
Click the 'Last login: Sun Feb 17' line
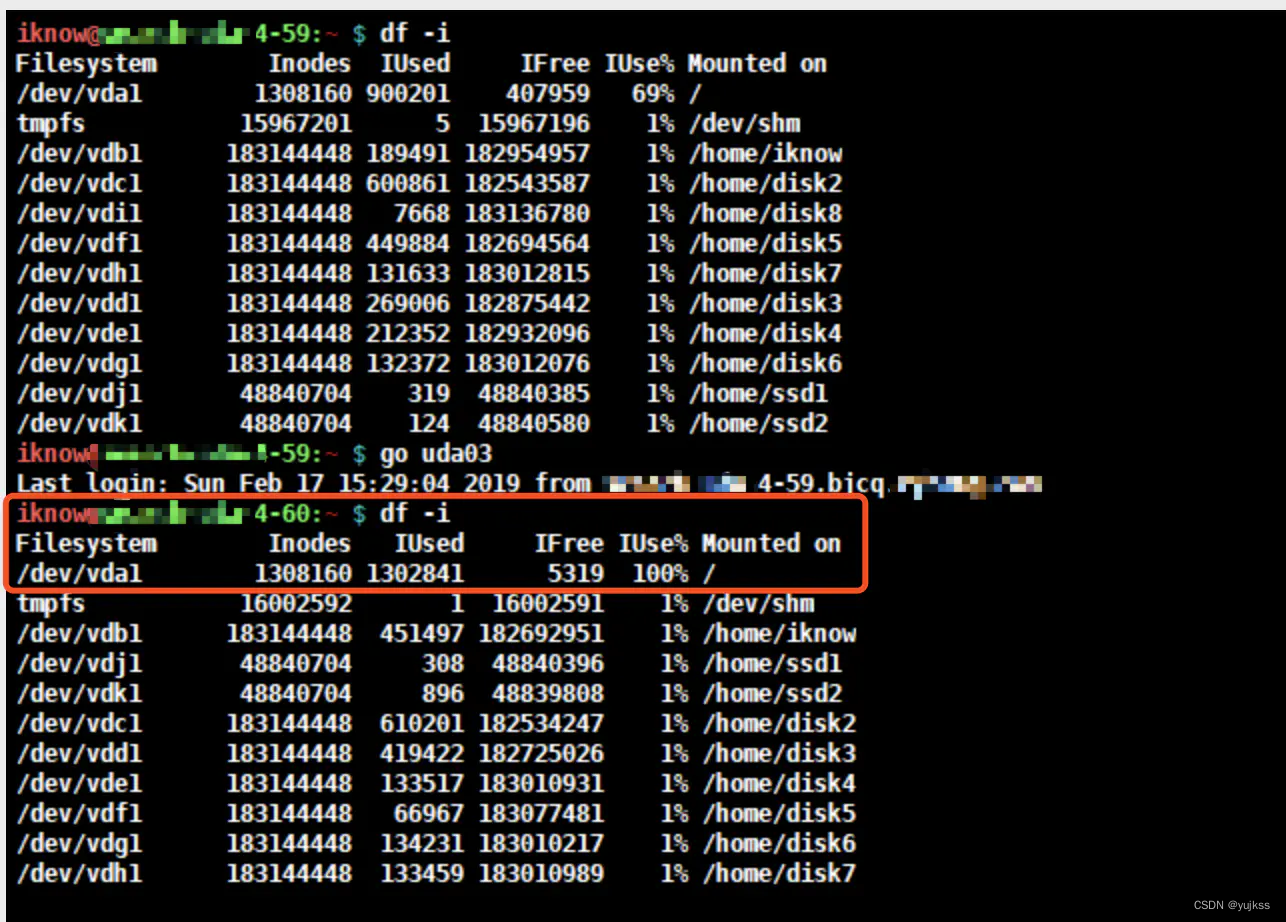pos(529,484)
